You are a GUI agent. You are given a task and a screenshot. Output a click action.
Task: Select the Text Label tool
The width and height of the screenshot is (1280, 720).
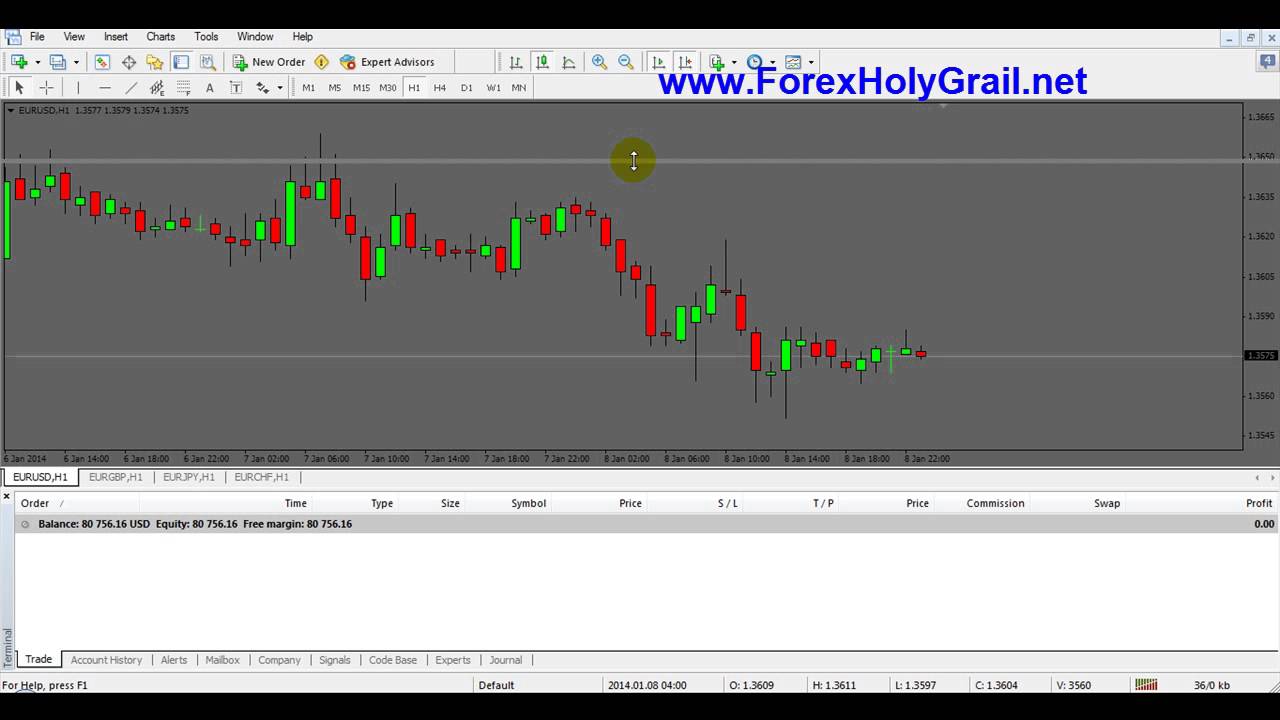236,88
